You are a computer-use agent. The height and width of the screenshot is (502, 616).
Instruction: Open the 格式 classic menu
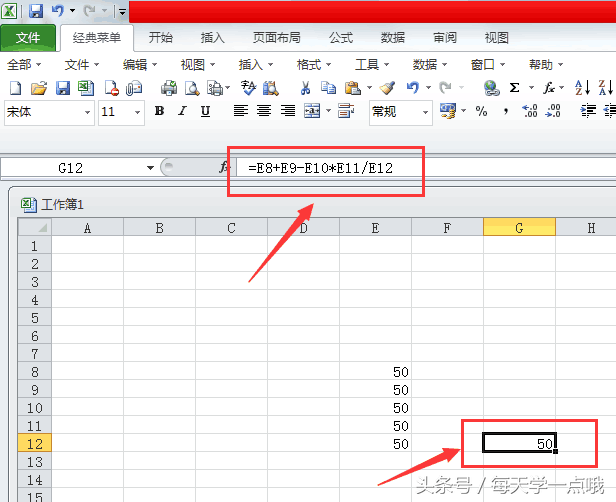[x=314, y=64]
